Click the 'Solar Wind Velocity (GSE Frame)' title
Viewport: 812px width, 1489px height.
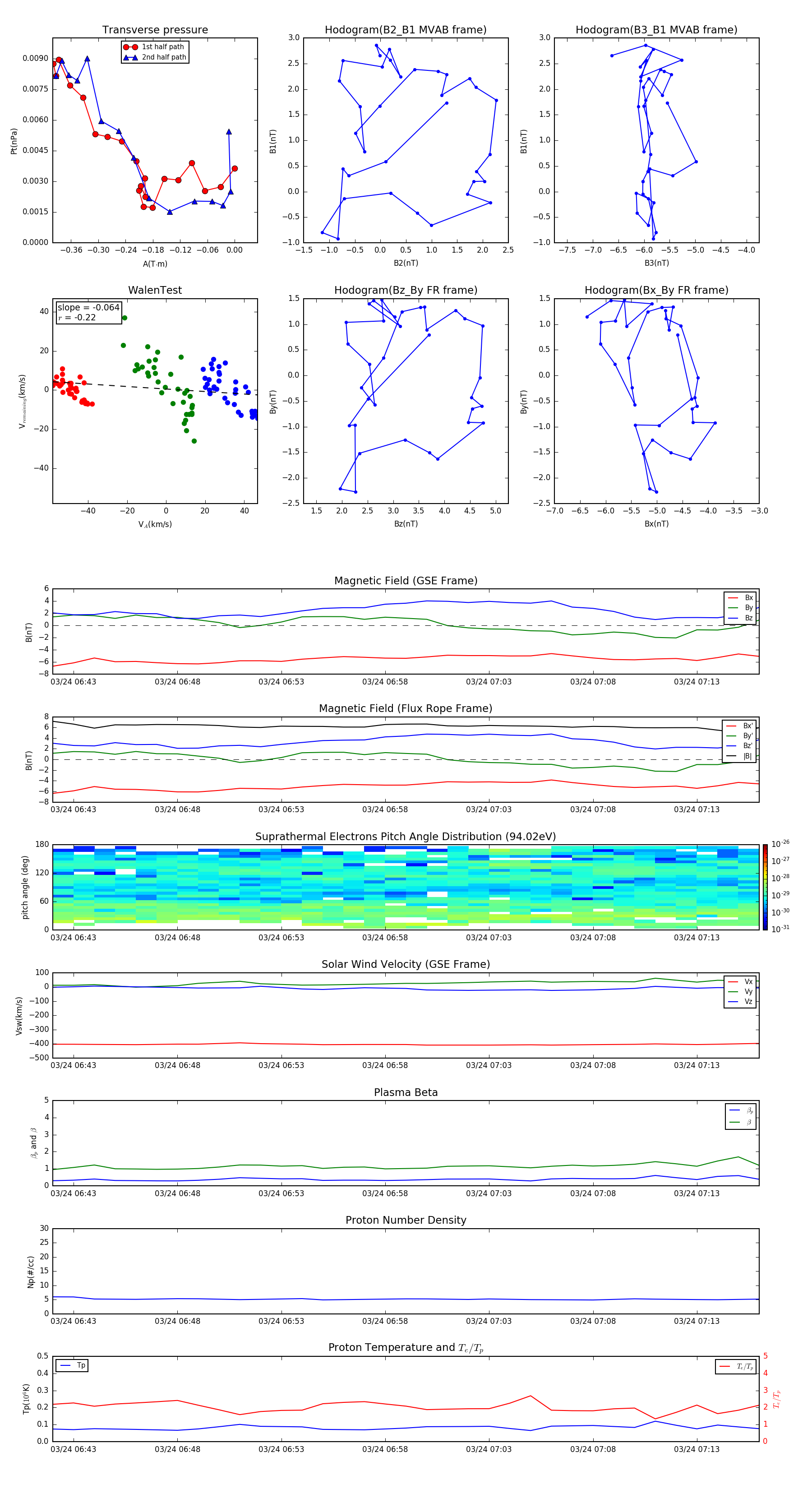coord(406,964)
